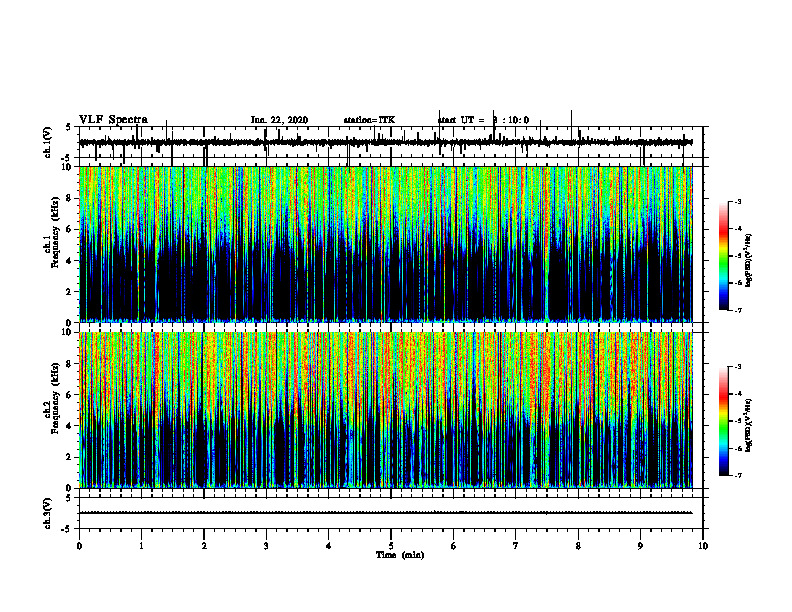Select the "start UT = 3:10:0" header text

pos(483,120)
